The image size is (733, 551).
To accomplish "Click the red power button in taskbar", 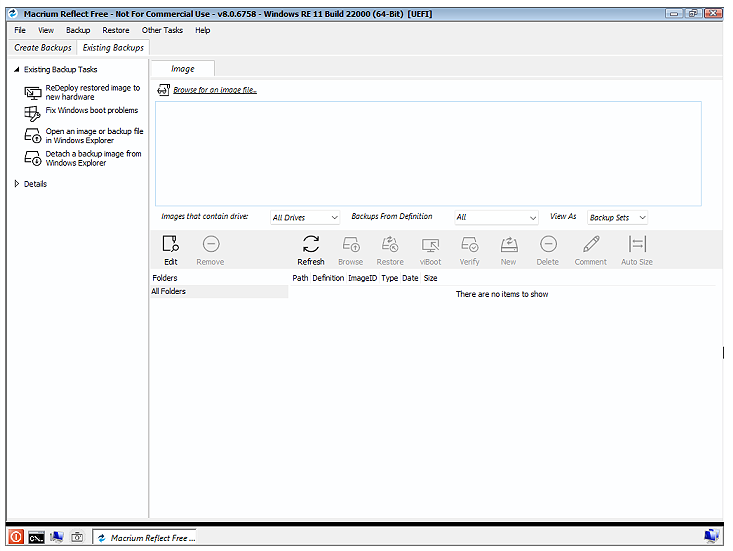I will tap(16, 537).
